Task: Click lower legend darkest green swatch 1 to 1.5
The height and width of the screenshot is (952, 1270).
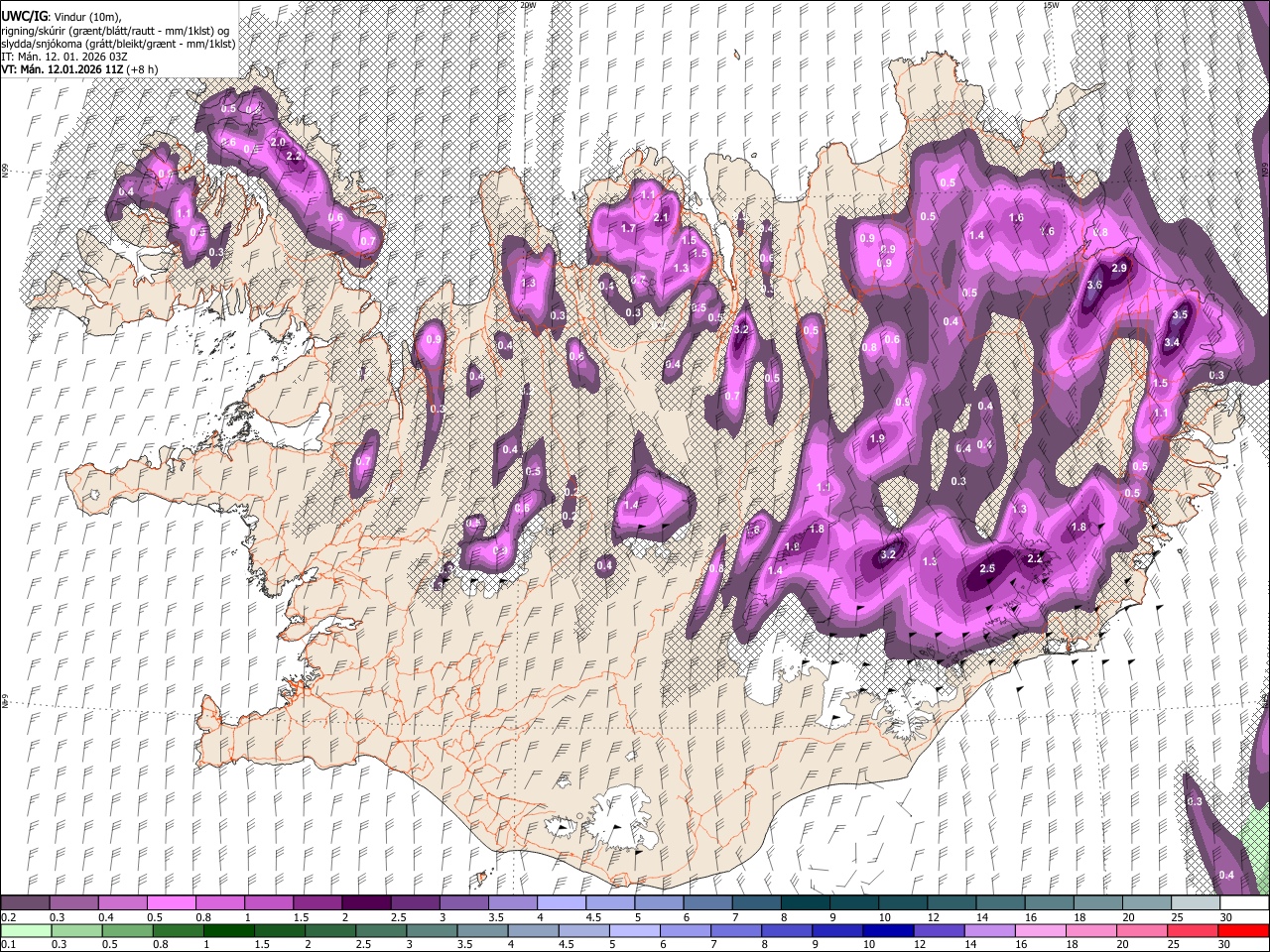Action: click(x=229, y=930)
